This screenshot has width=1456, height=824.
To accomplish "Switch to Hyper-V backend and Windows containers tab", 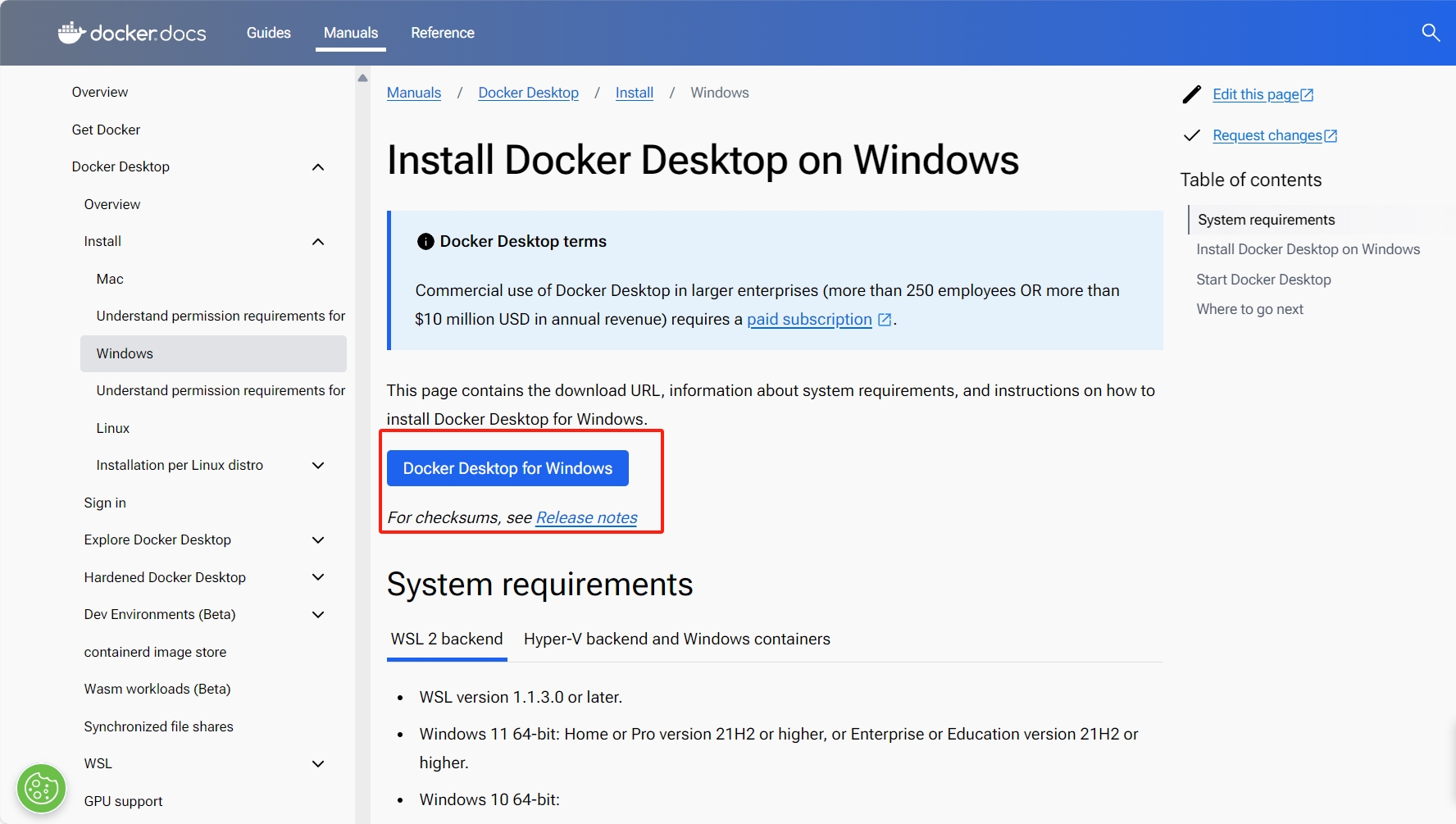I will (677, 640).
